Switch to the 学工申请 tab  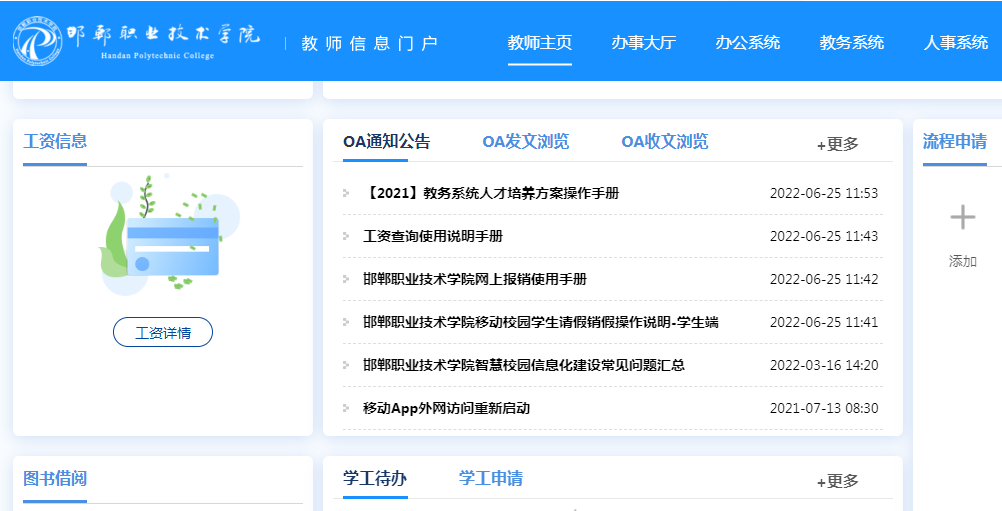tap(491, 478)
